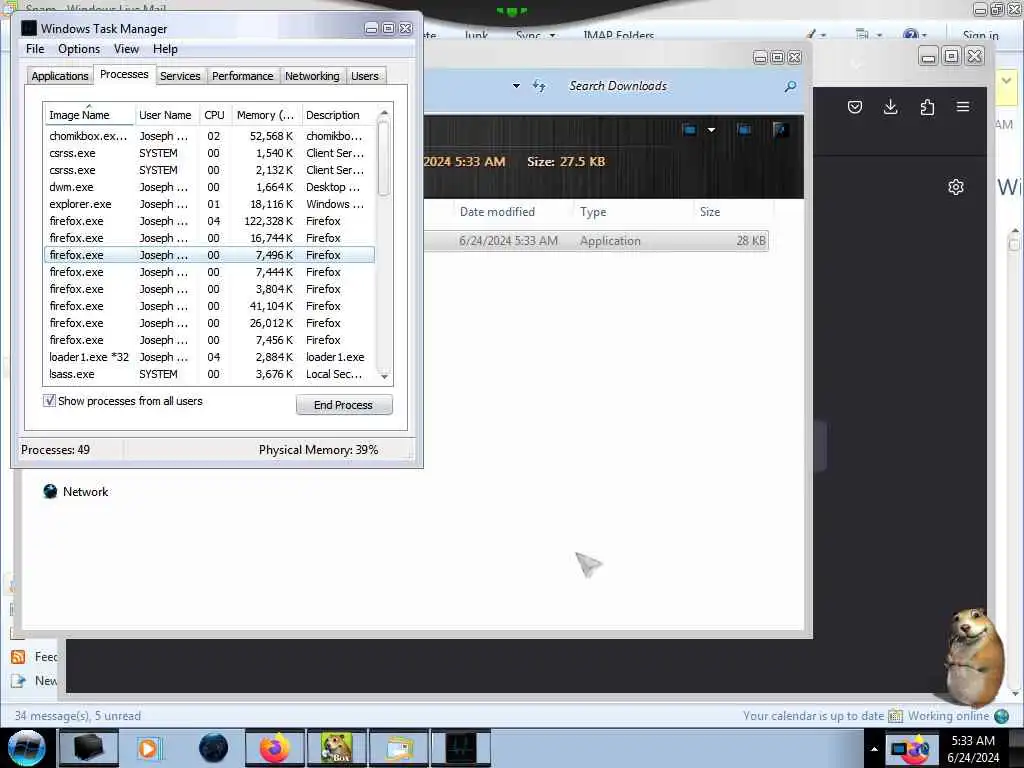The width and height of the screenshot is (1024, 768).
Task: Open the Help menu in Task Manager
Action: (165, 49)
